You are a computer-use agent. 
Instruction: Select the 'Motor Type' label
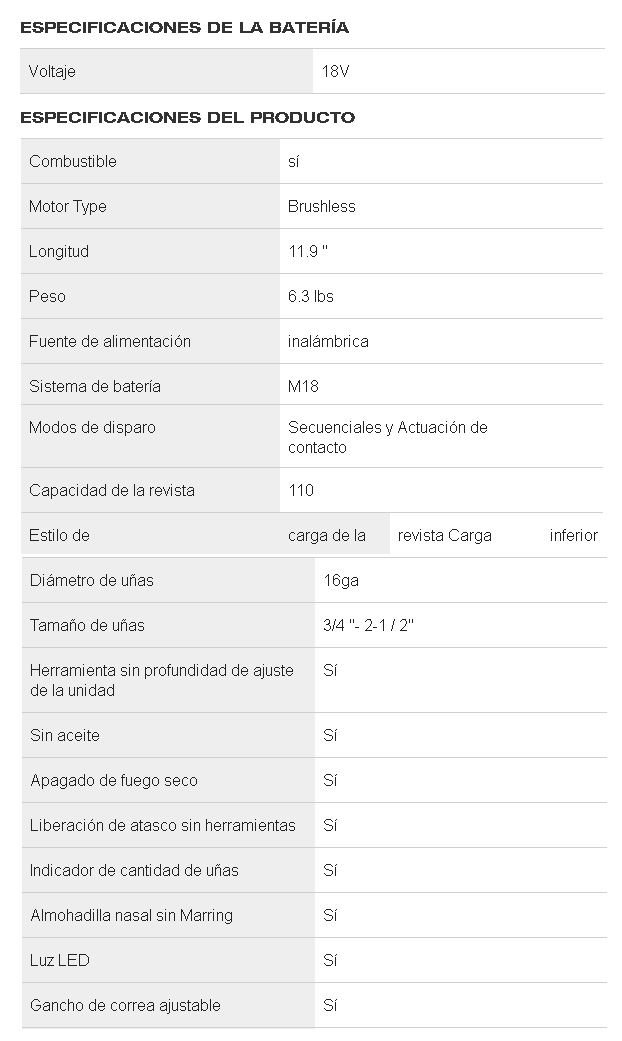(68, 206)
